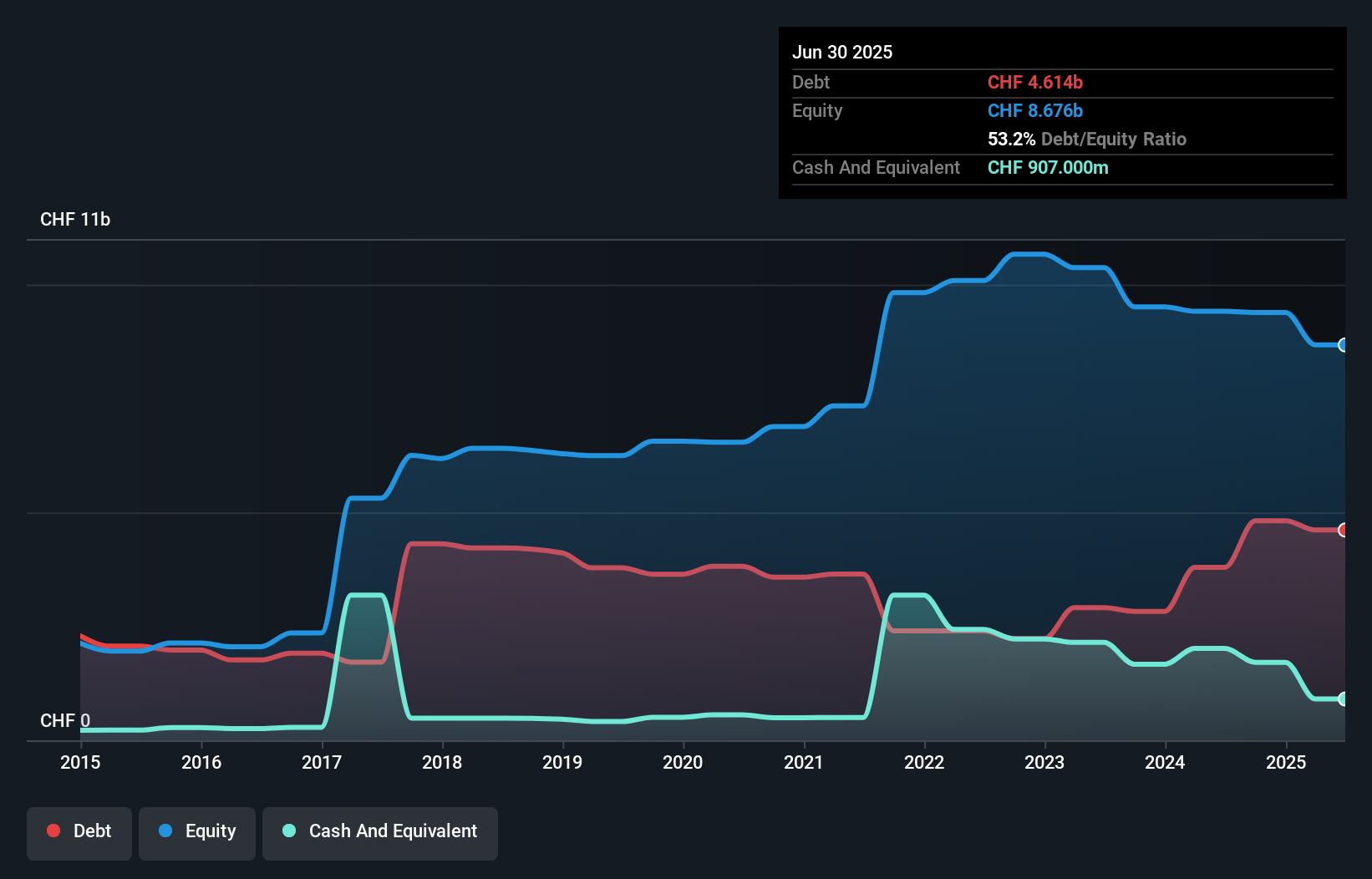Open details for the Debt/Equity Ratio row
This screenshot has width=1372, height=879.
[x=1087, y=140]
